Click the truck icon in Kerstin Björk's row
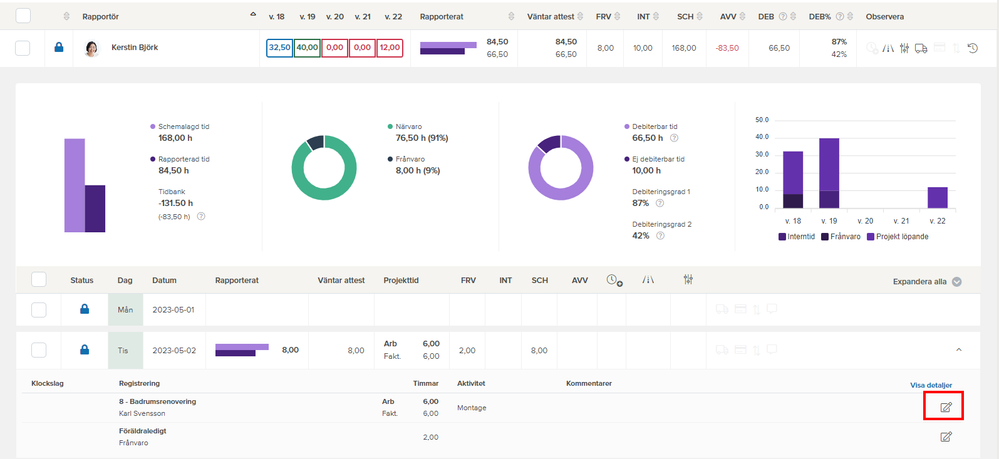The height and width of the screenshot is (459, 999). pos(921,48)
